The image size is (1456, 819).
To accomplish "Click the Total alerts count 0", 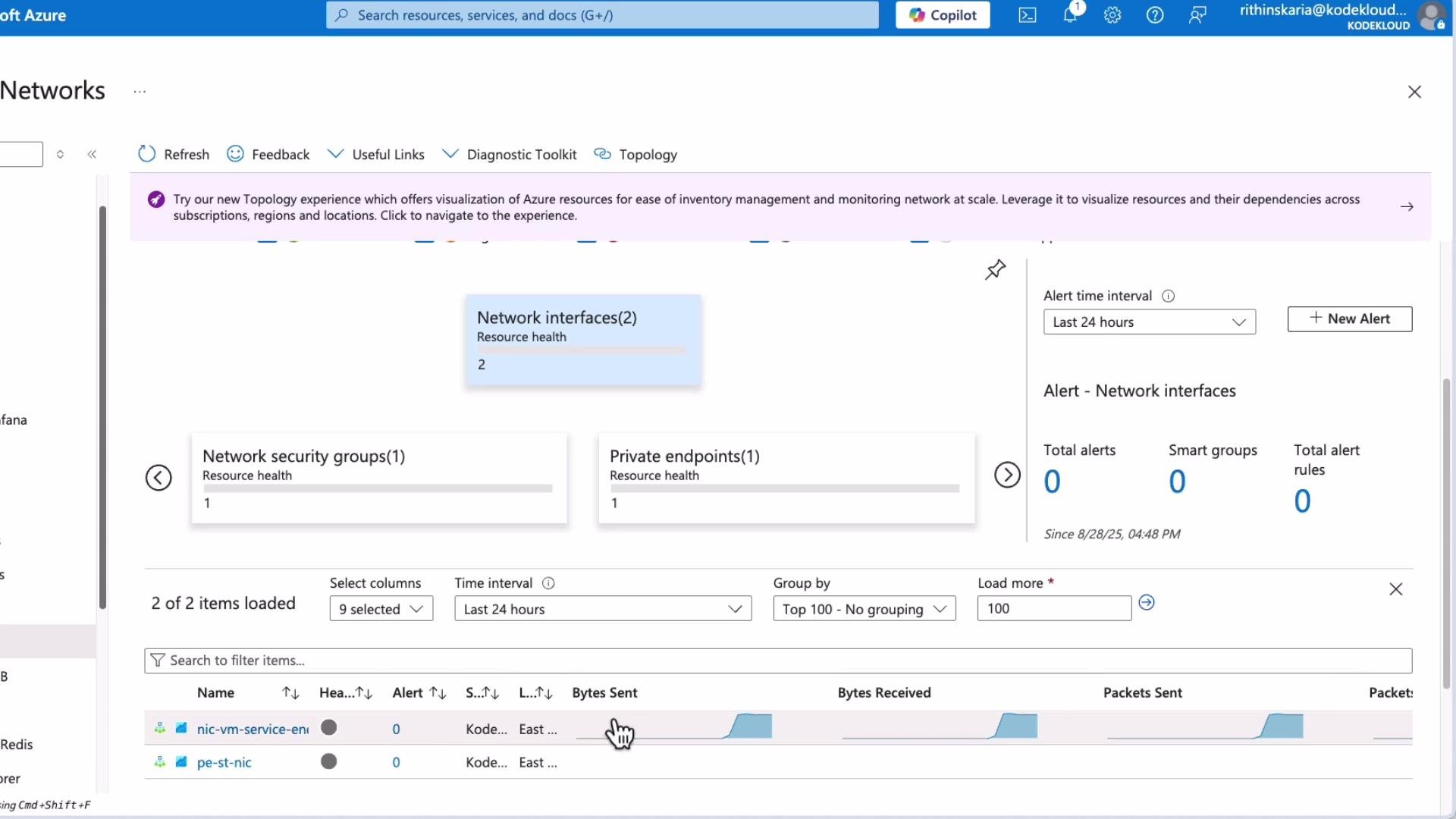I will (x=1052, y=482).
